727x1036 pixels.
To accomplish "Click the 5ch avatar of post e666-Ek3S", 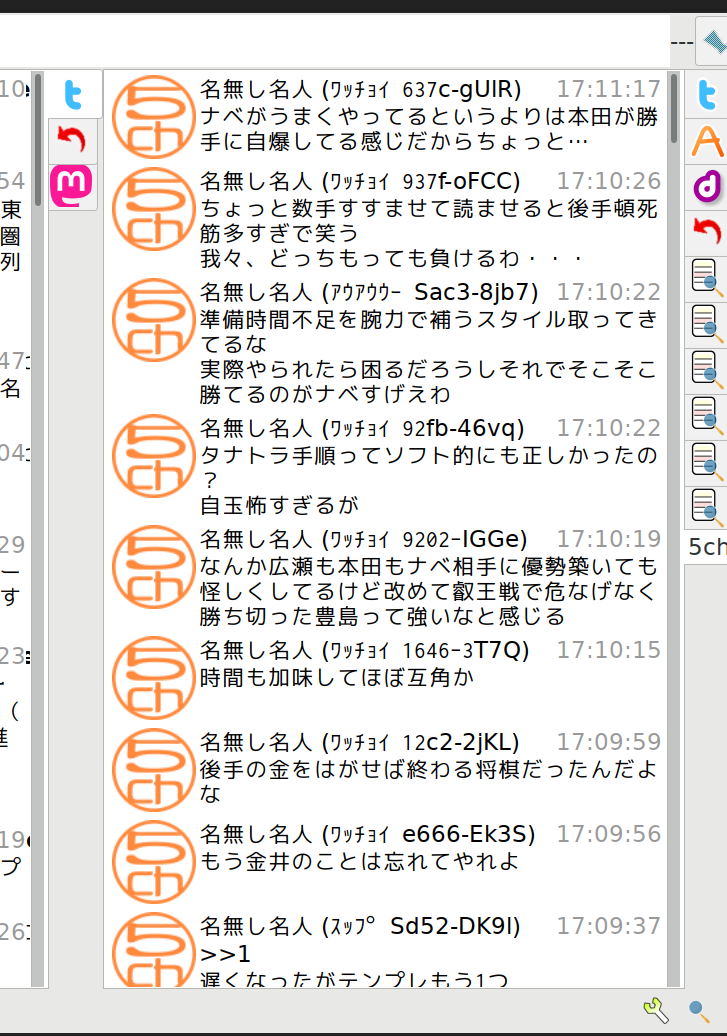I will [x=153, y=861].
